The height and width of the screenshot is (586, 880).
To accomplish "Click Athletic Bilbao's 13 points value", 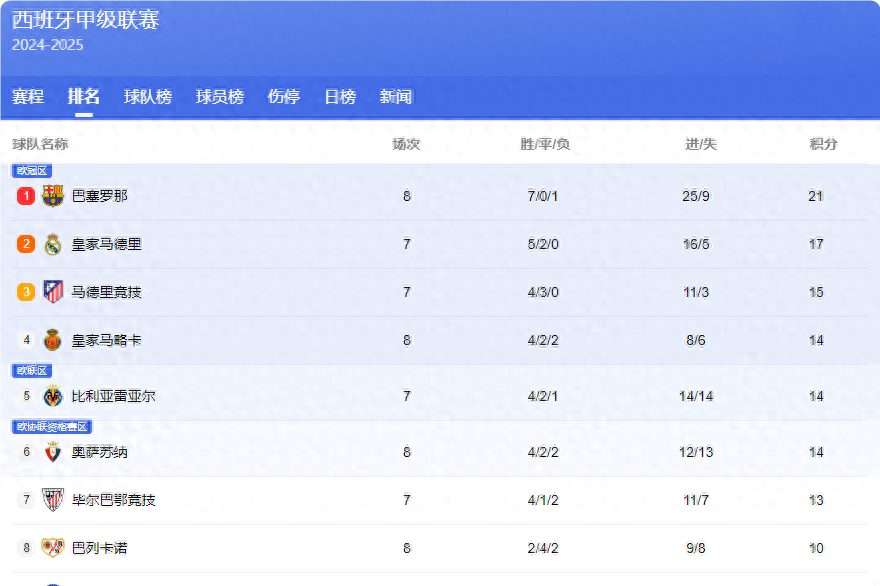I will [816, 500].
